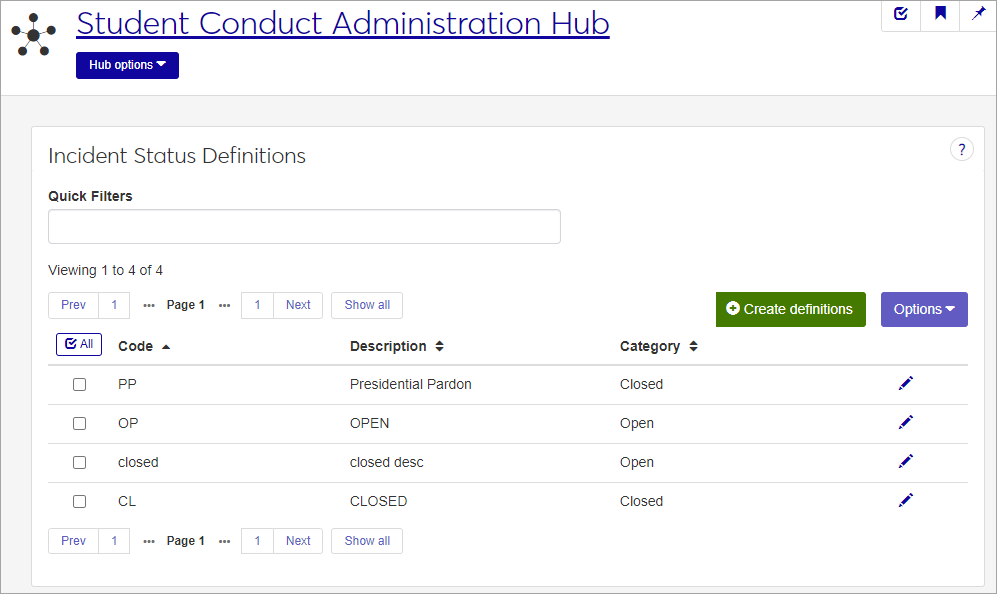
Task: Open Student Conduct Administration Hub link
Action: 342,23
